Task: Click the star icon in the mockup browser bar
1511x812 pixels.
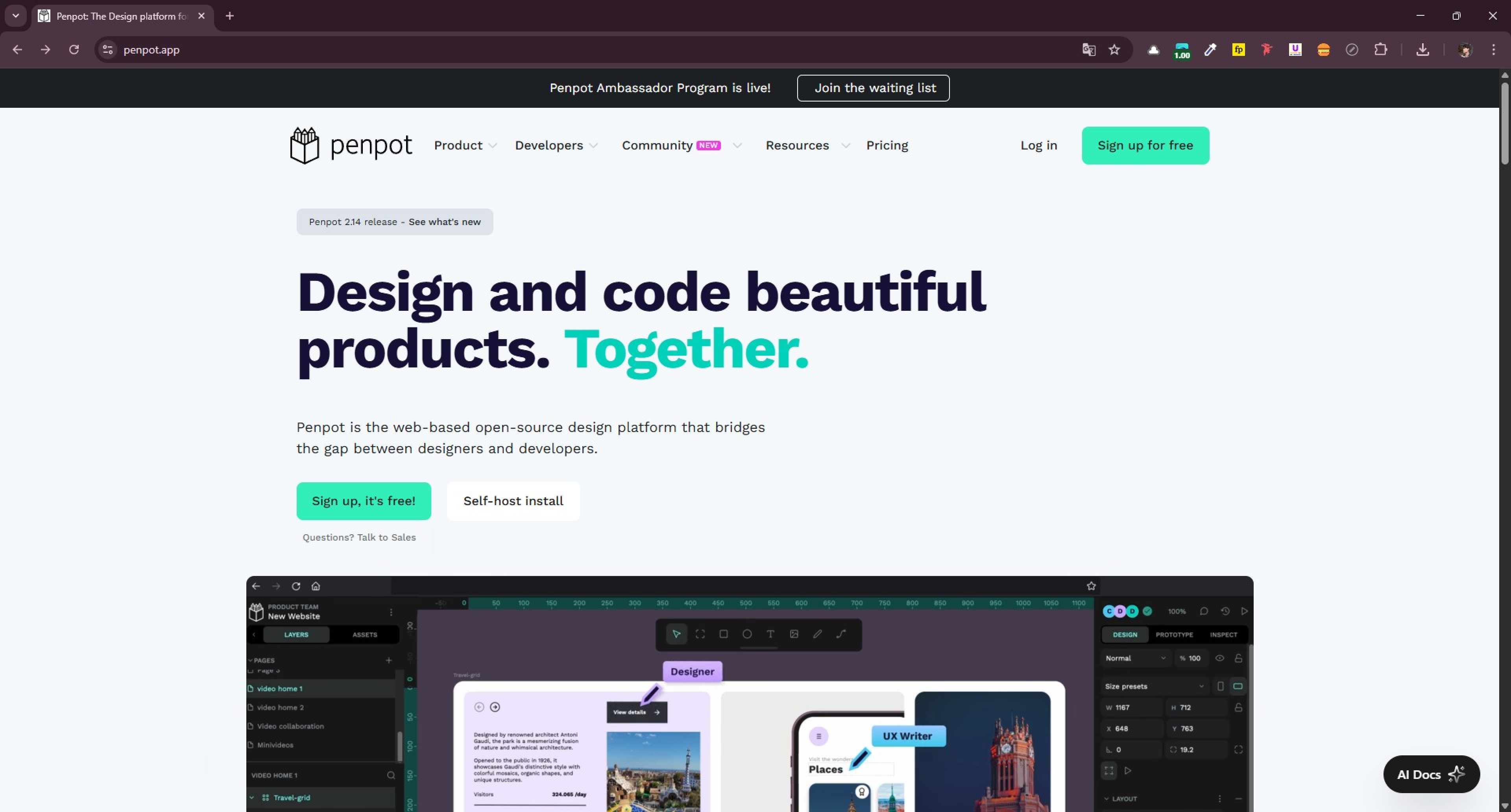Action: pyautogui.click(x=1091, y=586)
